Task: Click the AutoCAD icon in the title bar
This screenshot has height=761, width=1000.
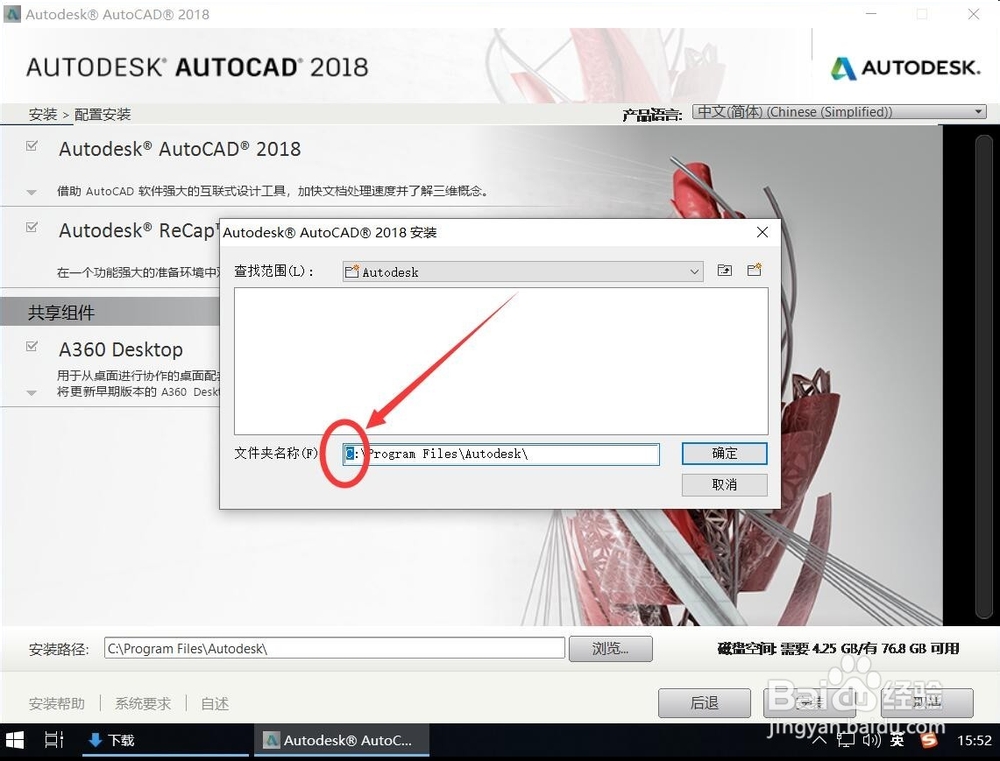Action: click(x=12, y=14)
